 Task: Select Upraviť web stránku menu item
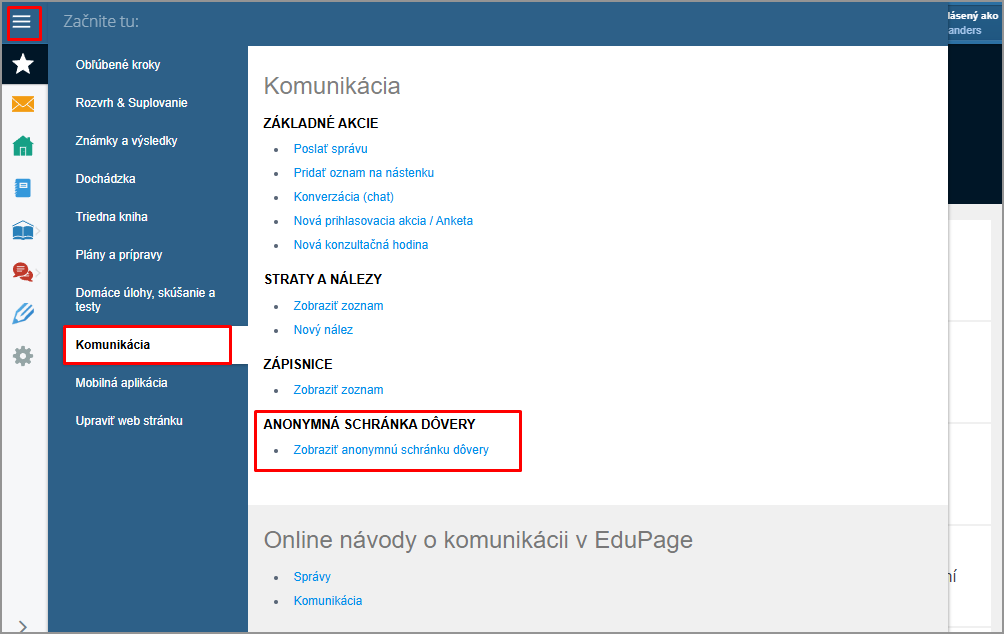pyautogui.click(x=129, y=421)
